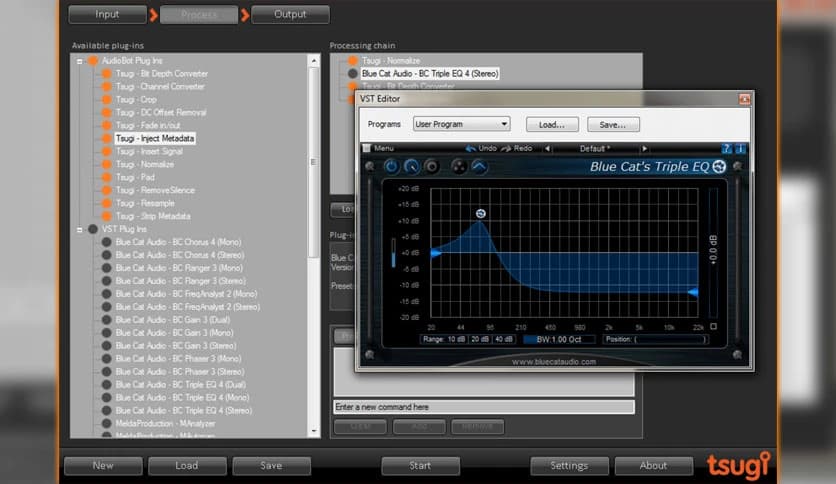Select Tsugi - Channel Converter
Viewport: 836px width, 484px height.
click(x=160, y=86)
